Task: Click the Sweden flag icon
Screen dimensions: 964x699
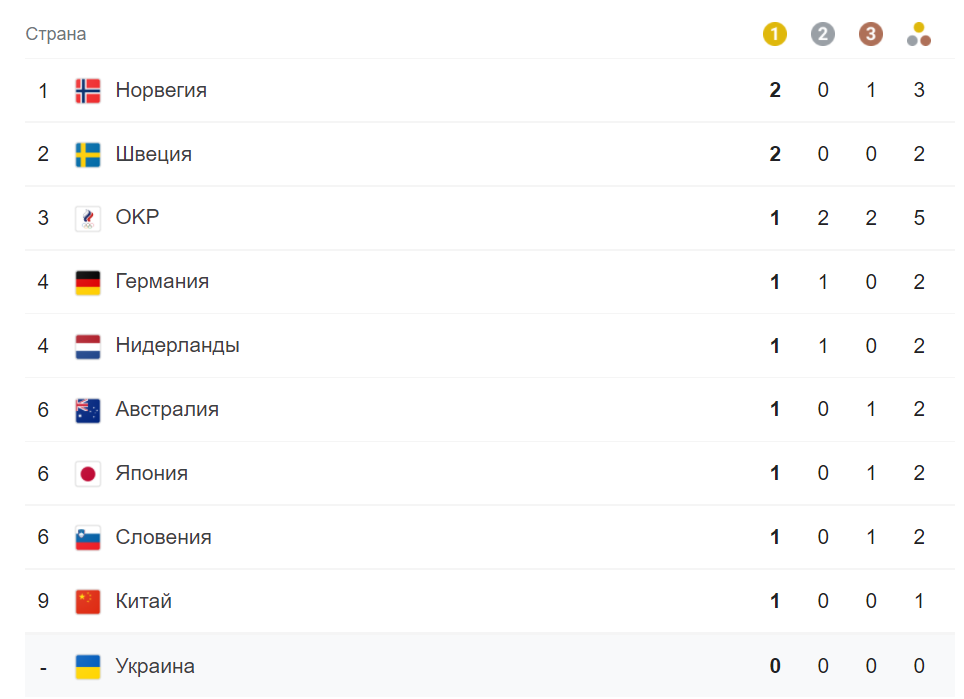Action: pyautogui.click(x=88, y=155)
